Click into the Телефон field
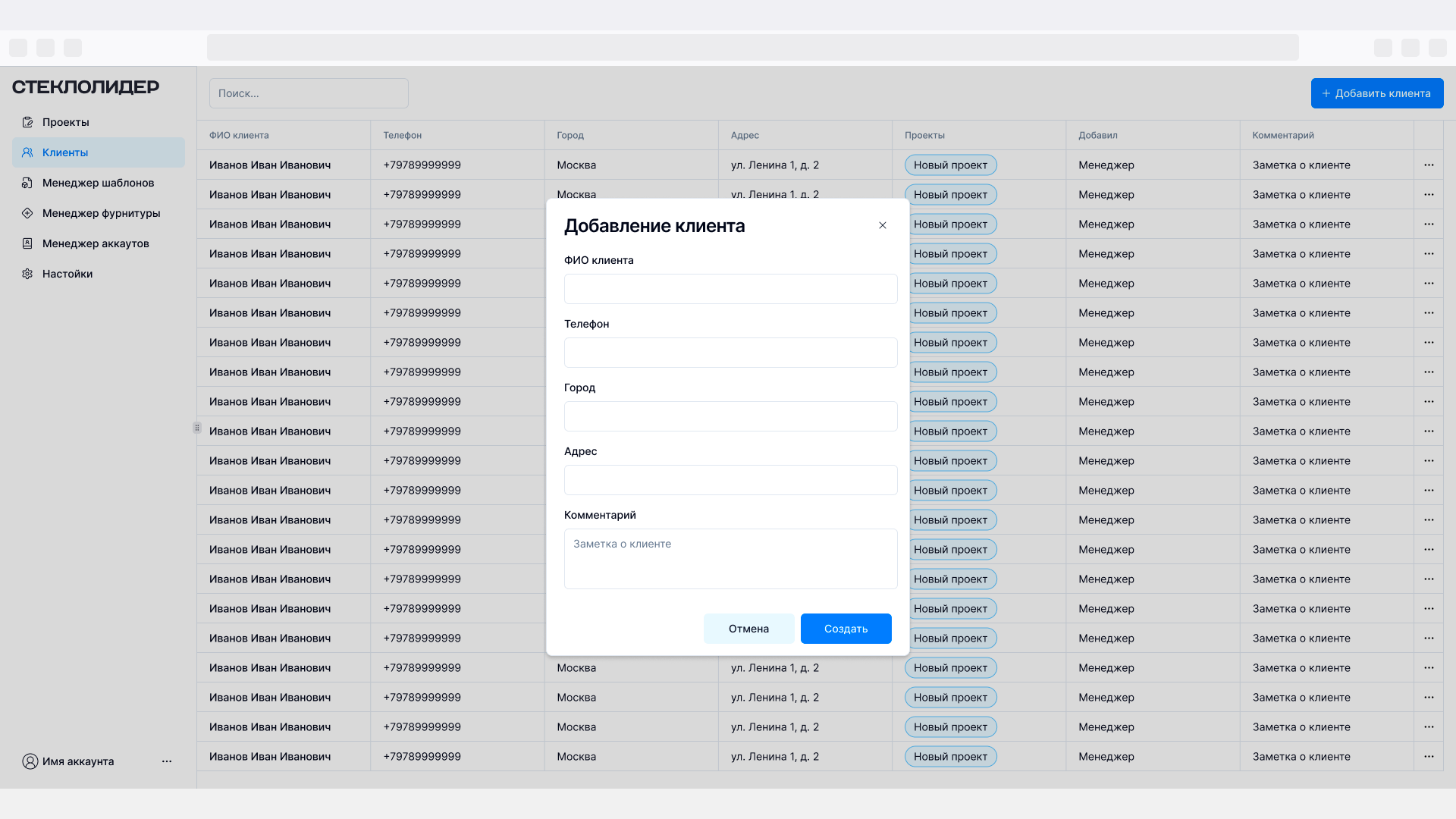This screenshot has width=1456, height=819. pos(730,353)
